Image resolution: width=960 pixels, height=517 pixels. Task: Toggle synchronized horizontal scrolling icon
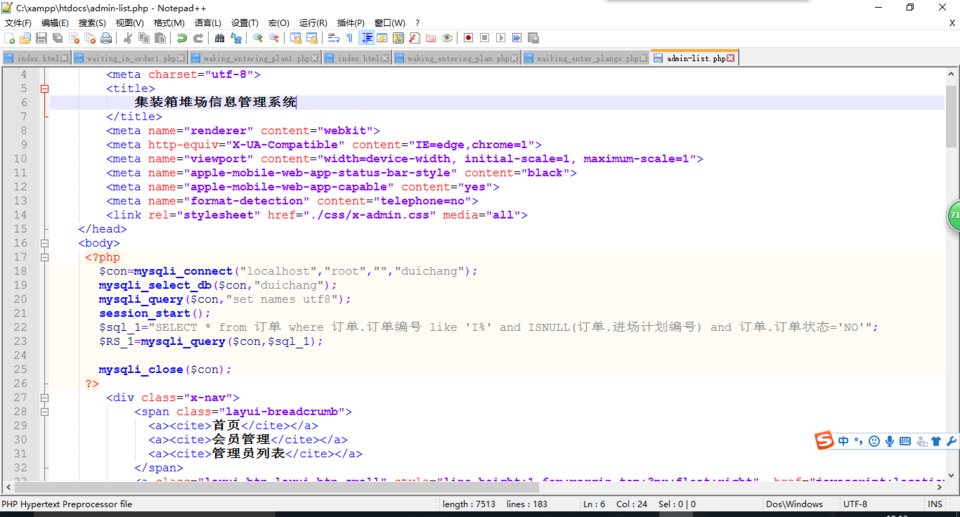pos(312,38)
